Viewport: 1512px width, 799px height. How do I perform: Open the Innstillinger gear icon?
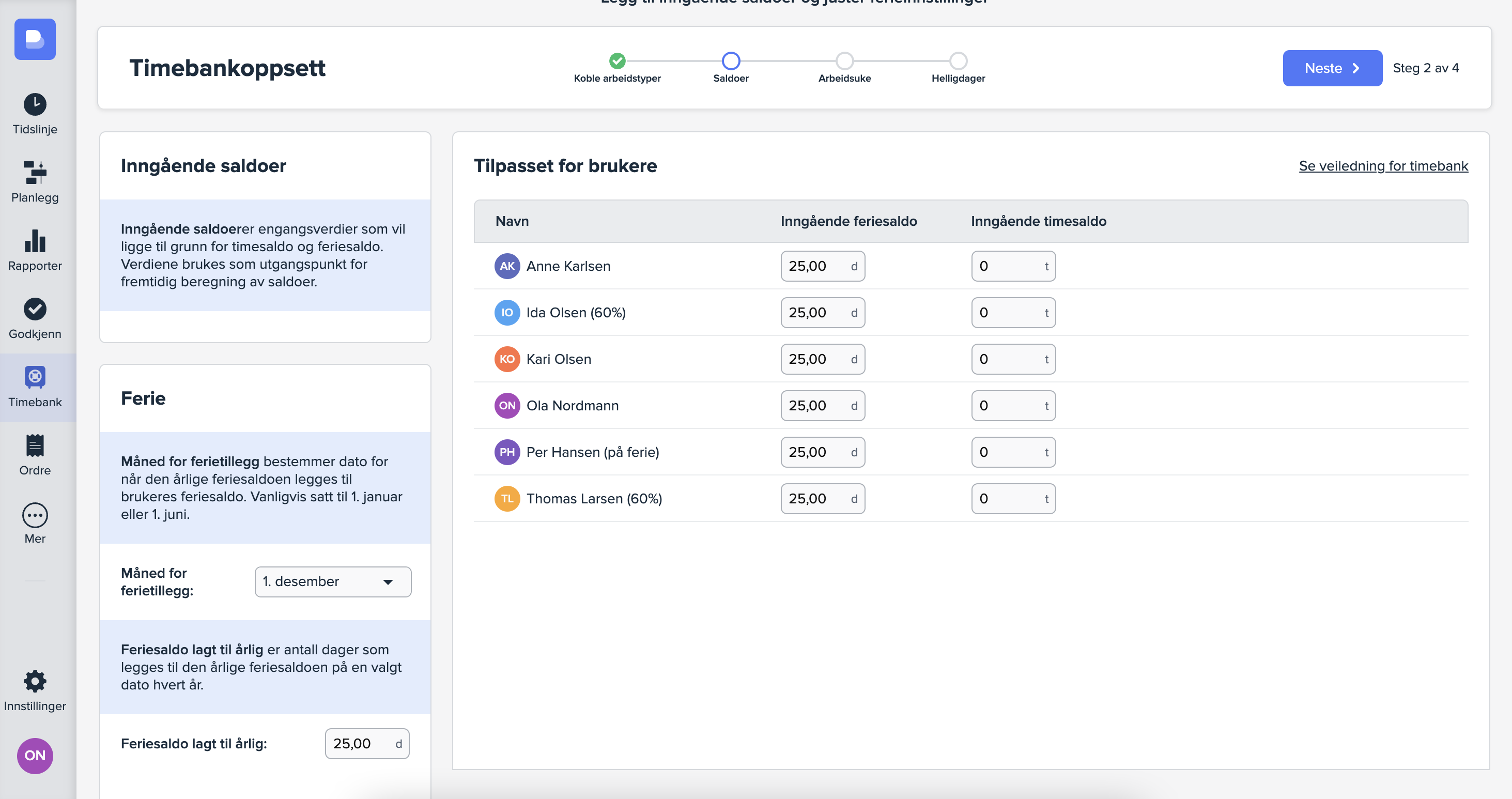35,681
